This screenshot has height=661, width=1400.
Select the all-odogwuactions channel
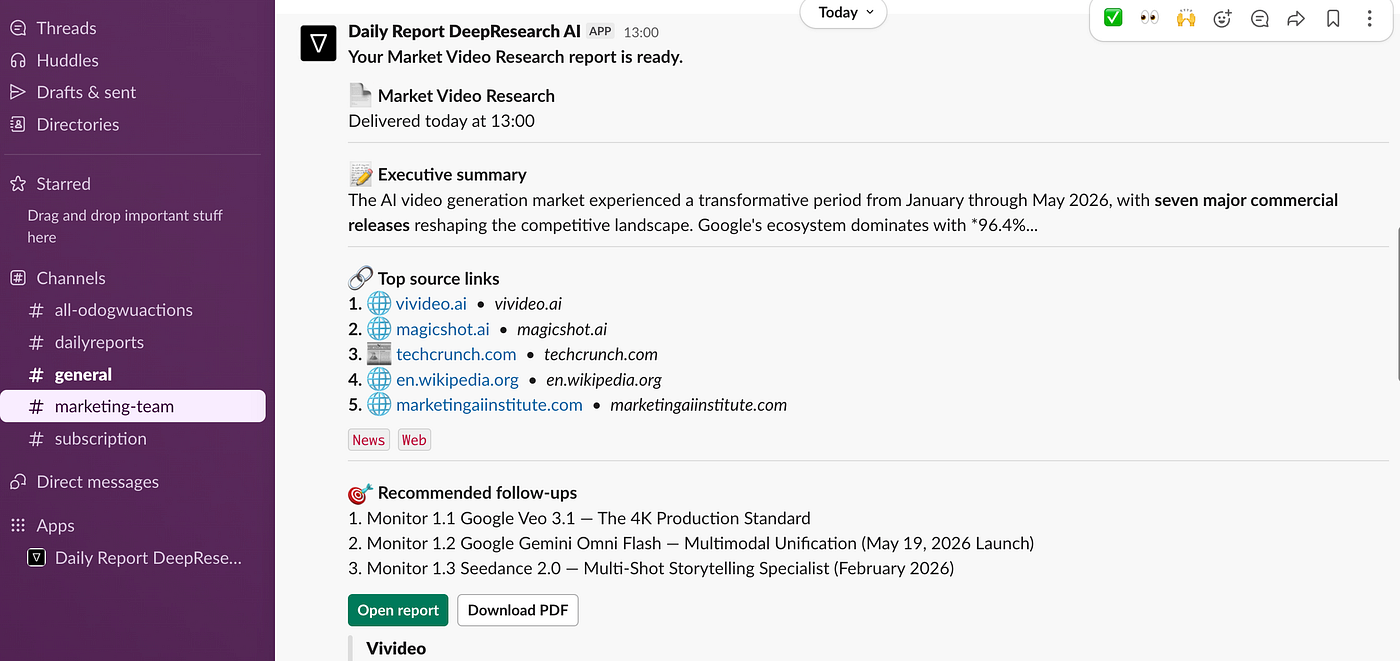point(123,310)
